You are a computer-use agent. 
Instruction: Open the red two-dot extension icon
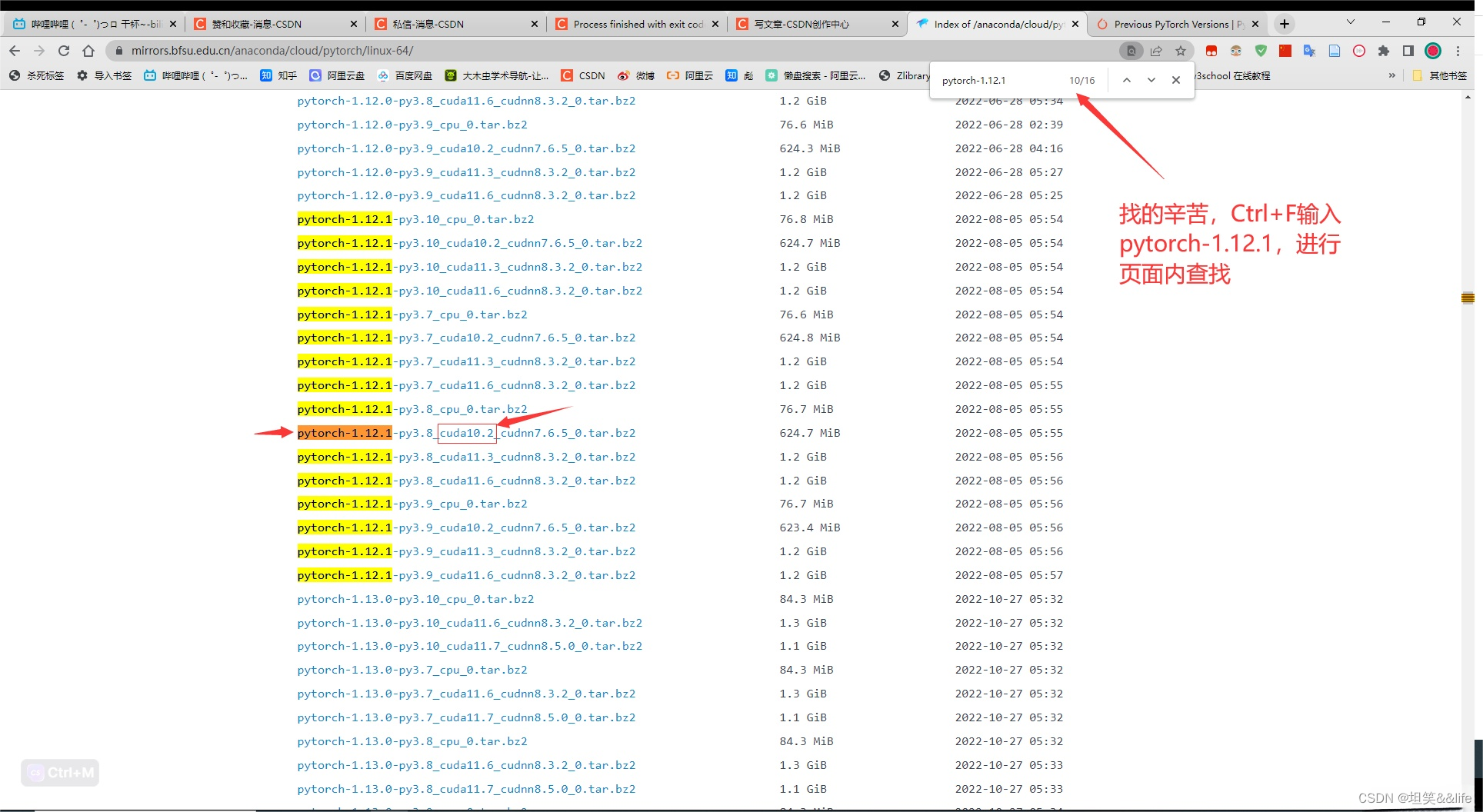pos(1211,51)
